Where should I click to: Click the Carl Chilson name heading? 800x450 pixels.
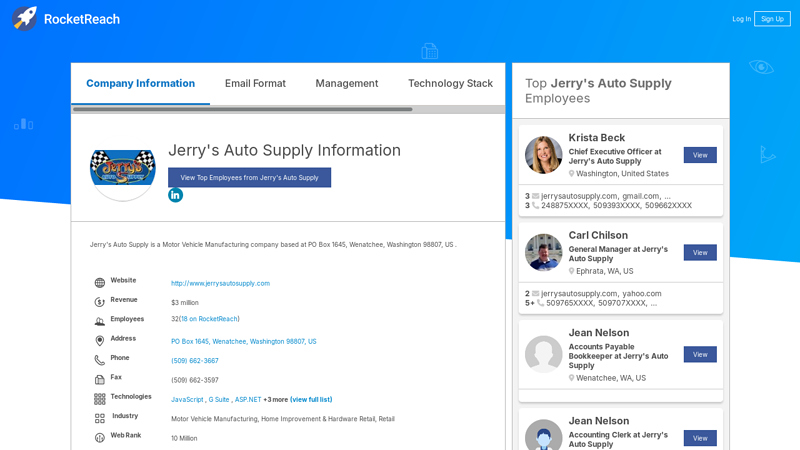click(x=598, y=235)
